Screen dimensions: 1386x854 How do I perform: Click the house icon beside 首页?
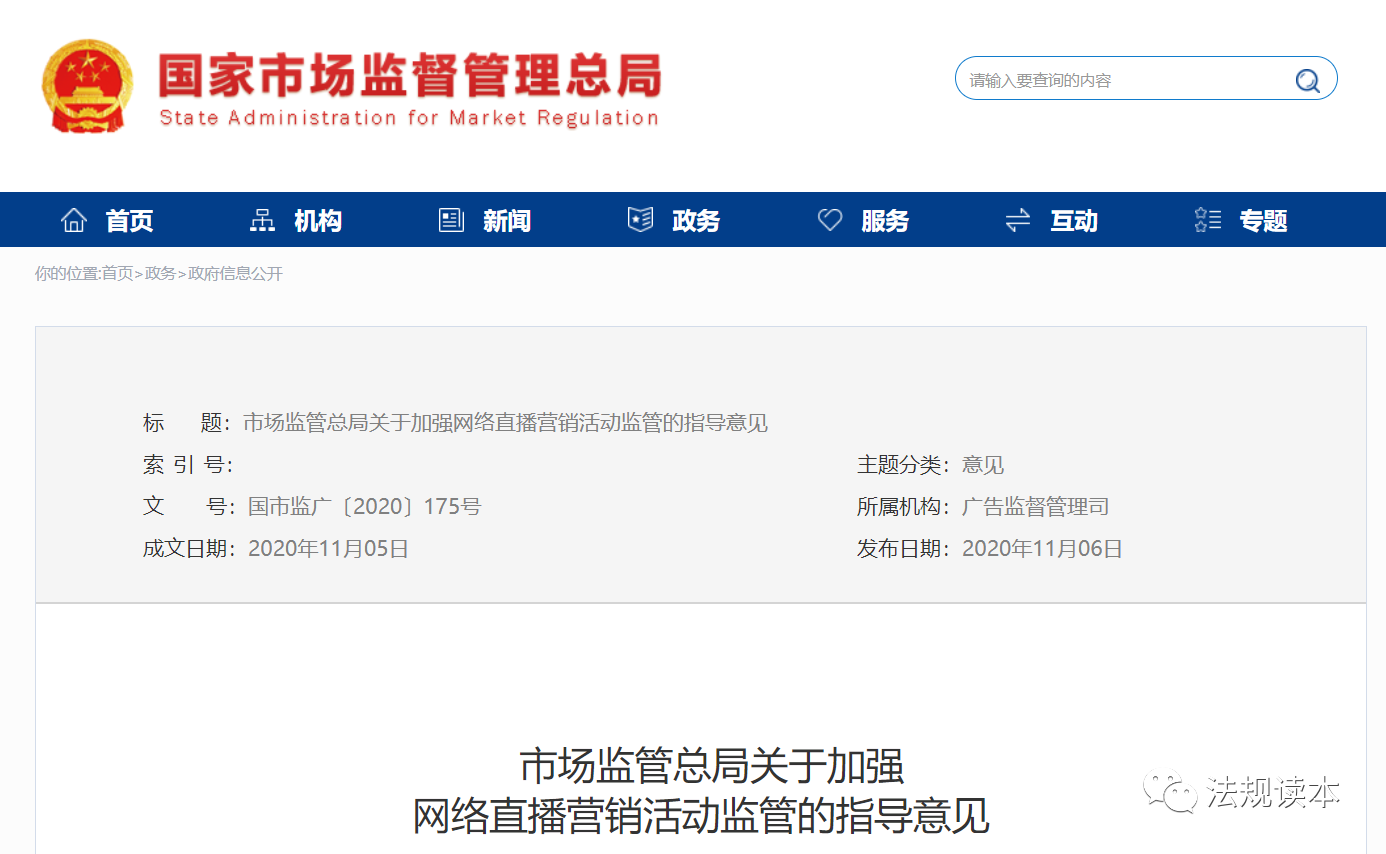pos(74,220)
